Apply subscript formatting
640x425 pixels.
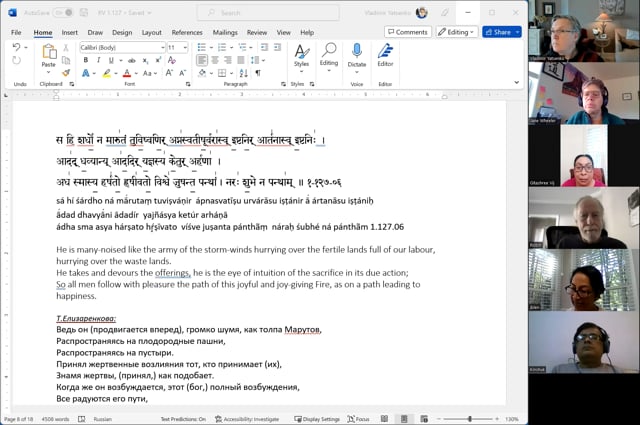[145, 60]
